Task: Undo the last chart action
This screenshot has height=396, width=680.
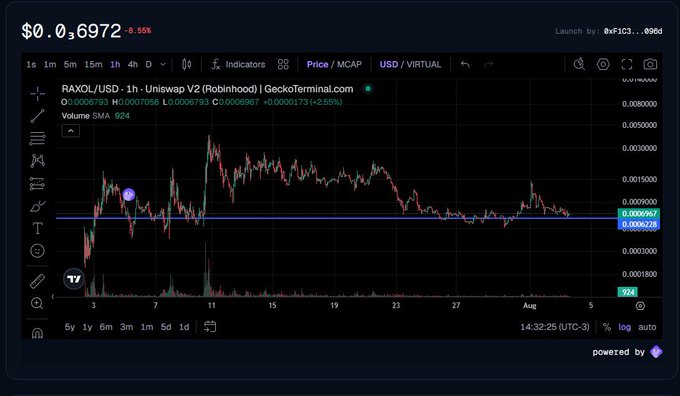Action: 465,65
